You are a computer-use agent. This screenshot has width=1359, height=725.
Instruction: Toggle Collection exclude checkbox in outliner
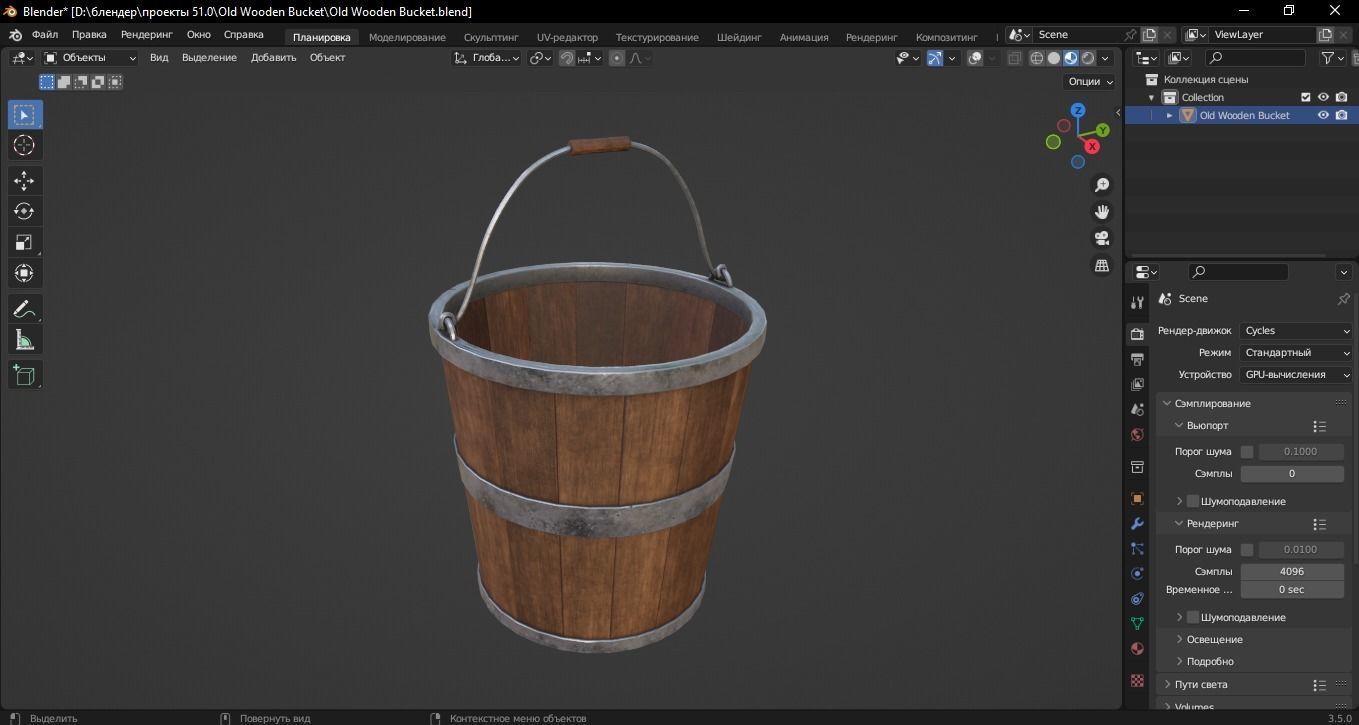pyautogui.click(x=1305, y=97)
